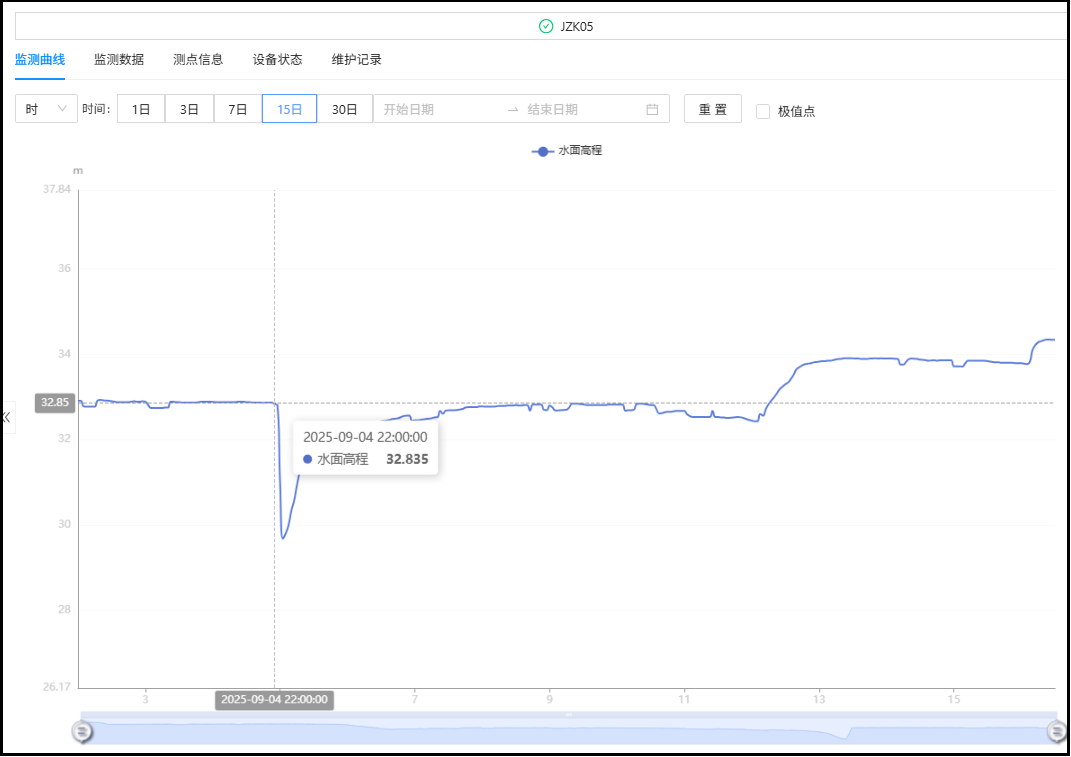The image size is (1071, 757).
Task: Click the blue dot inside the tooltip
Action: [307, 458]
